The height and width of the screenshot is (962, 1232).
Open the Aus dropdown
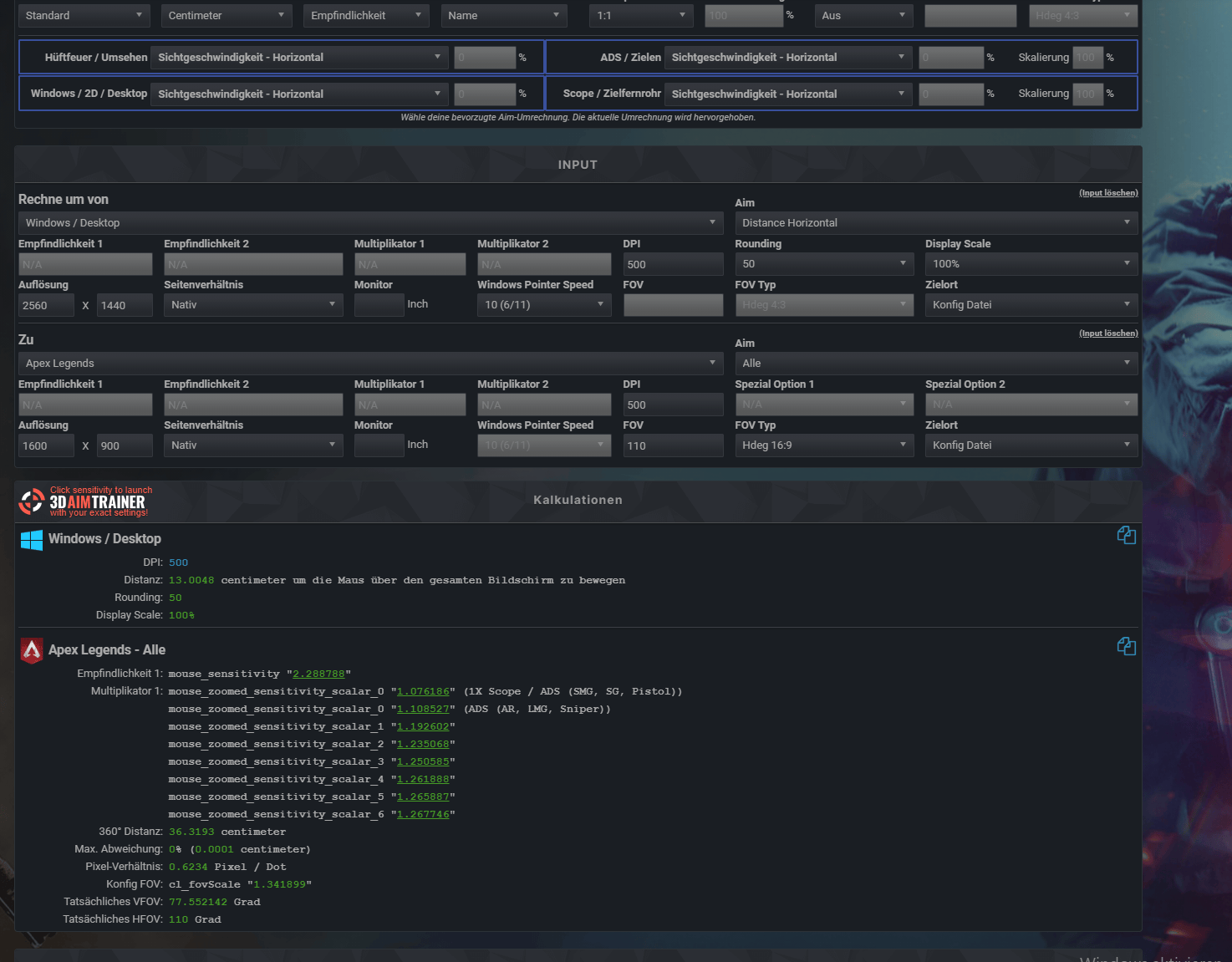pos(865,16)
